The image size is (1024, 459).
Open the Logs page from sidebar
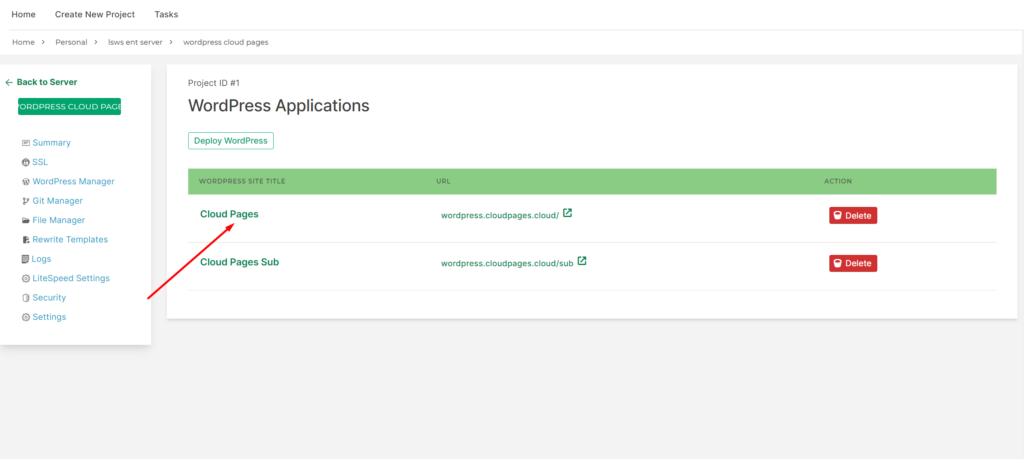pyautogui.click(x=41, y=259)
